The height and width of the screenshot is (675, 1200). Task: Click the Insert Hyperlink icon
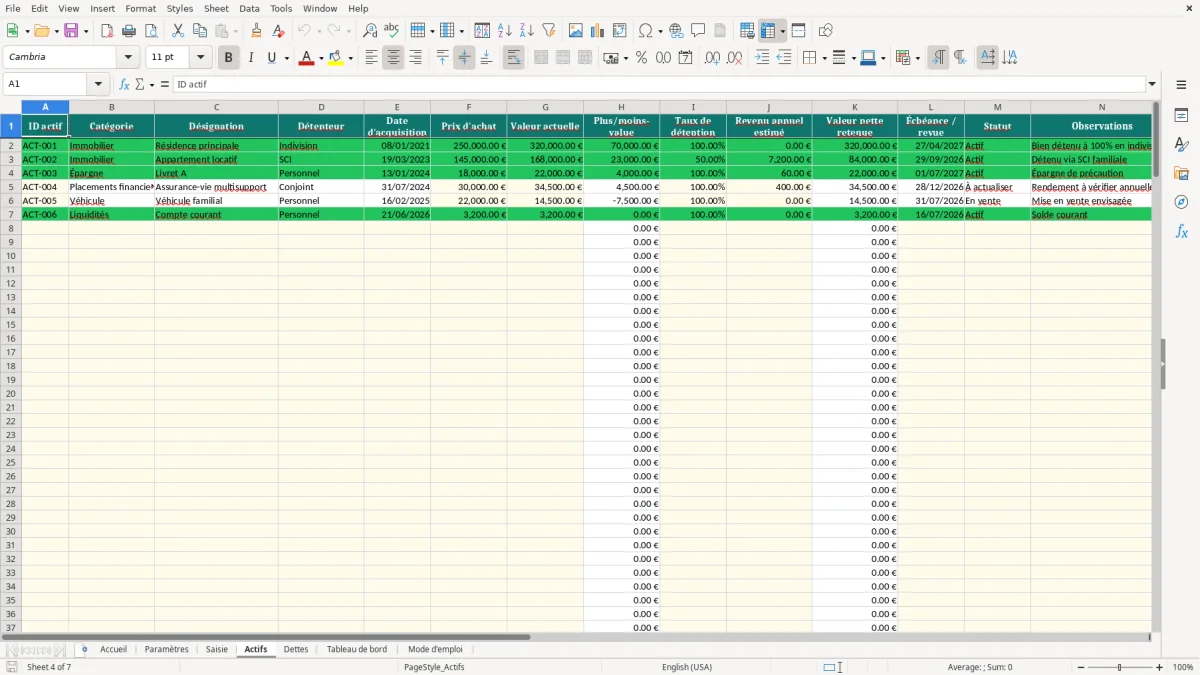tap(676, 31)
